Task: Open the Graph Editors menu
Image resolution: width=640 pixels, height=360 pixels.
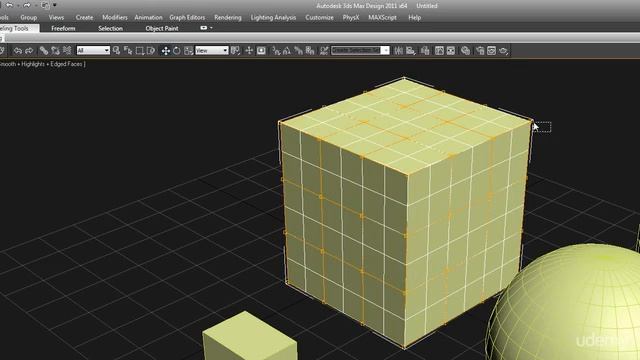Action: 187,18
